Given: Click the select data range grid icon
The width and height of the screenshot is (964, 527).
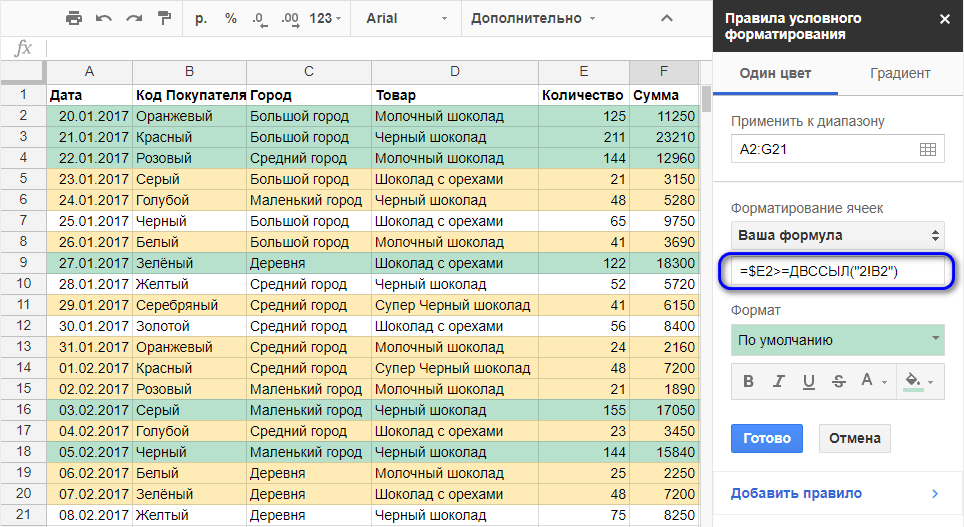Looking at the screenshot, I should tap(926, 149).
